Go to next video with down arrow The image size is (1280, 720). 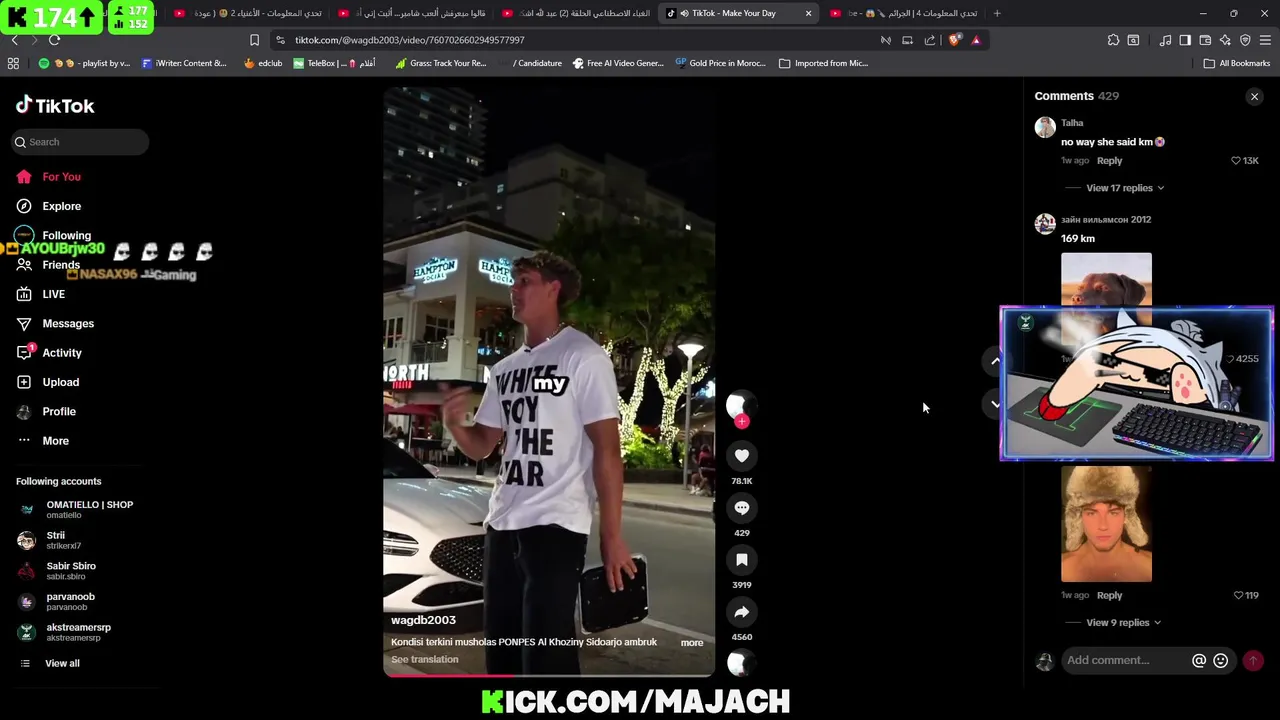coord(995,404)
